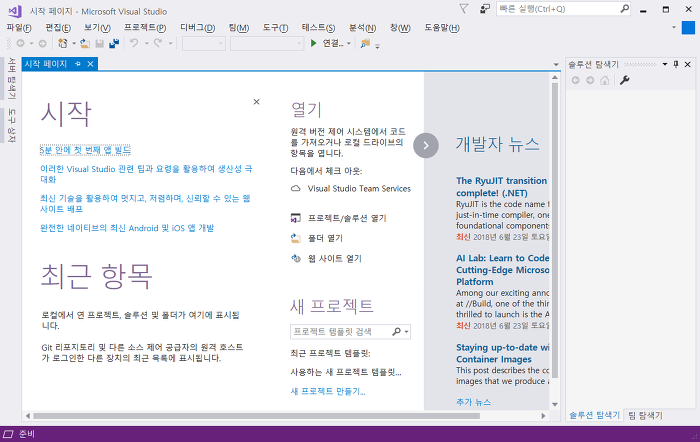Open the toolbar overflow options arrow
Viewport: 700px width, 442px height.
377,46
